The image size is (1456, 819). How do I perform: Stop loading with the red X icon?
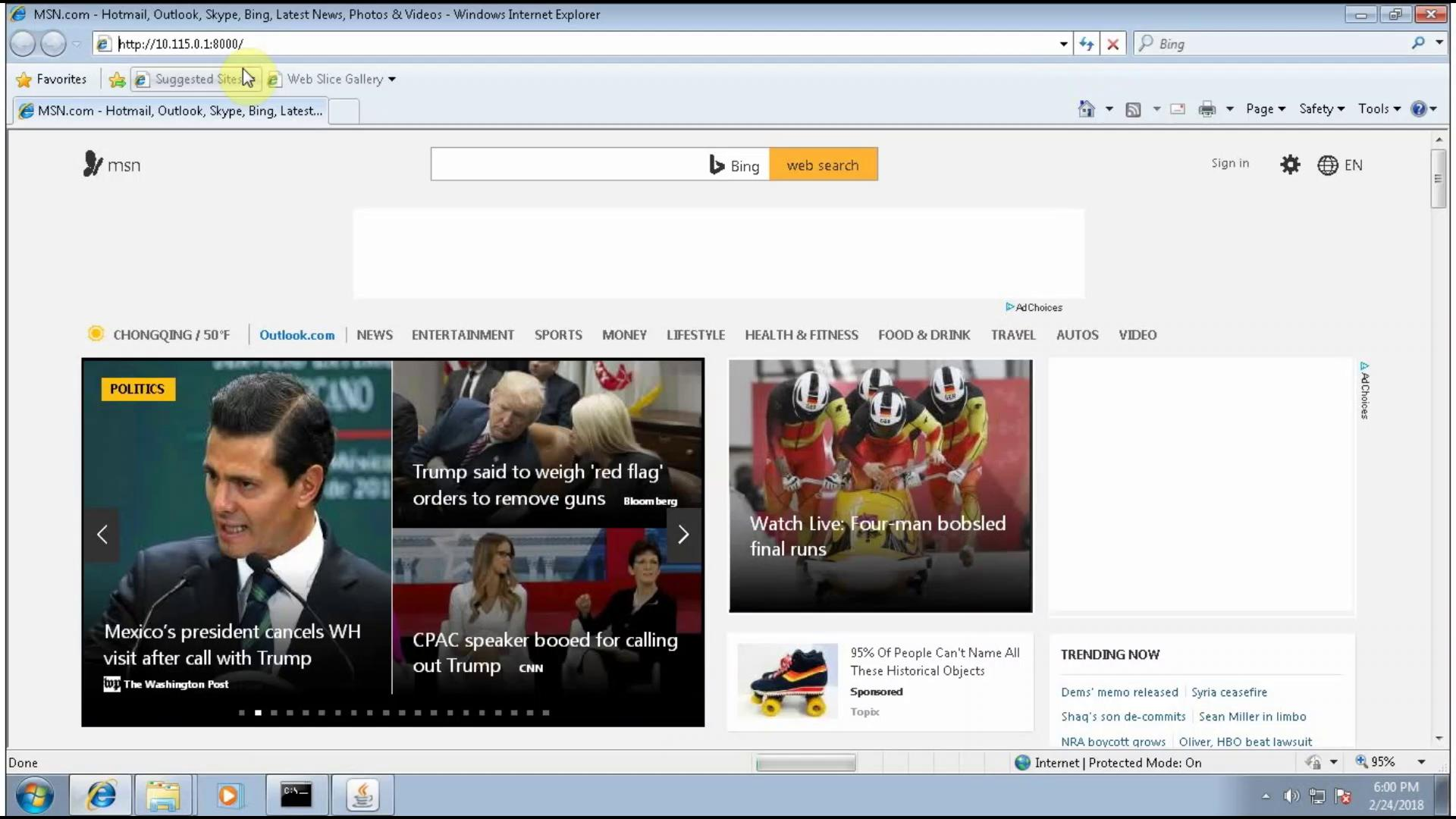point(1112,44)
